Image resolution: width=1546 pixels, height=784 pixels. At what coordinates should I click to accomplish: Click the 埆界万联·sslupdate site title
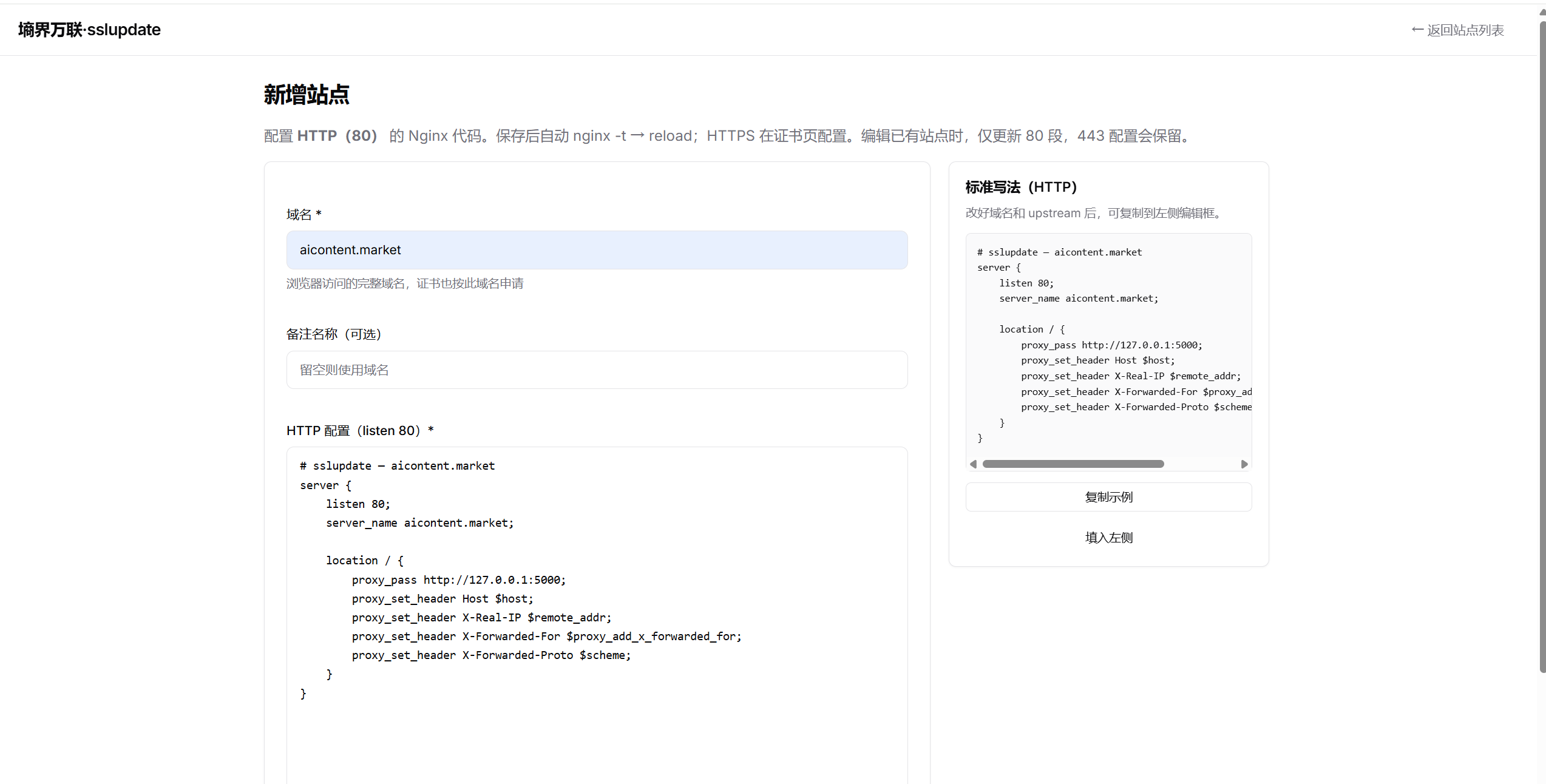pos(89,30)
